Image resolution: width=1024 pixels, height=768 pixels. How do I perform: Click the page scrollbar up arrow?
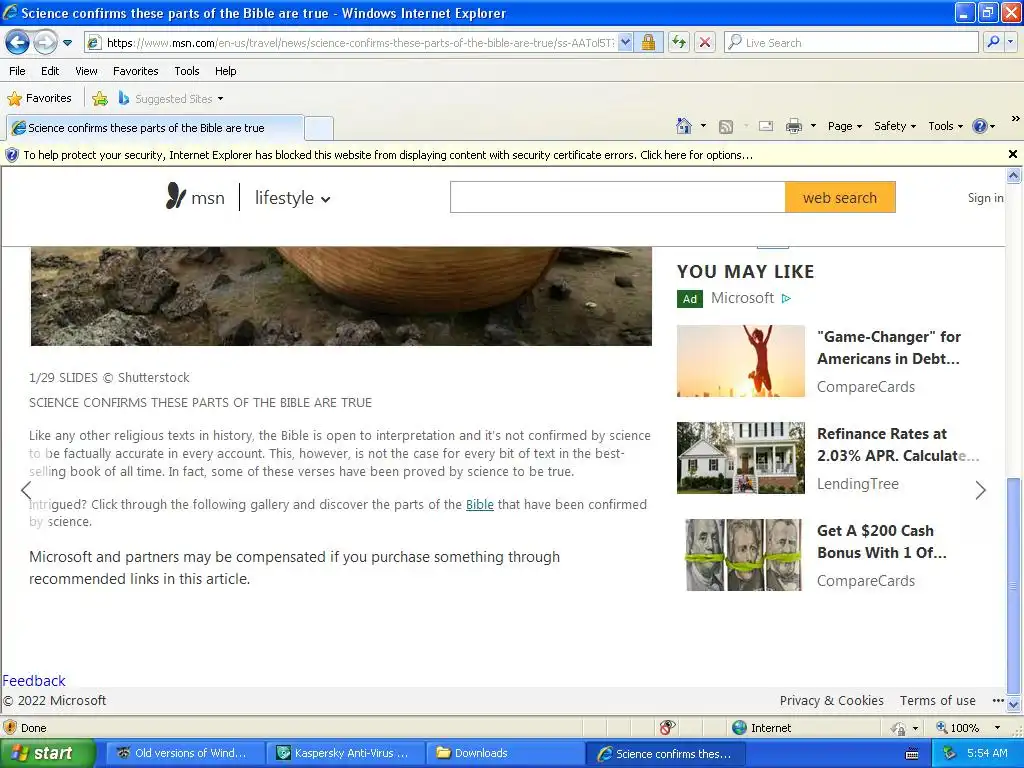(1014, 175)
